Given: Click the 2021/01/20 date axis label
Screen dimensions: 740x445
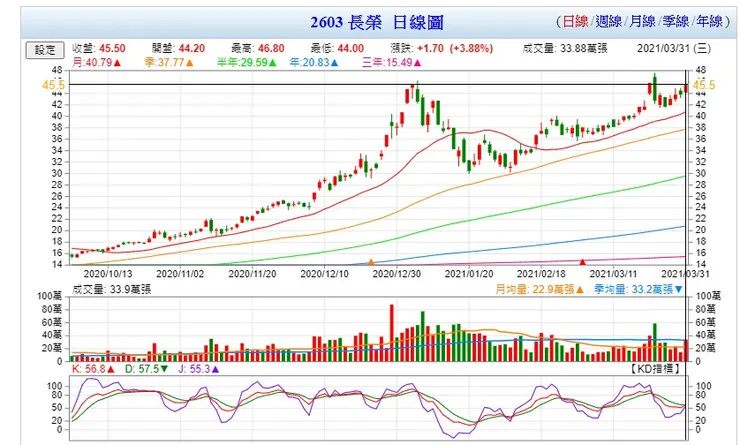Looking at the screenshot, I should coord(469,274).
